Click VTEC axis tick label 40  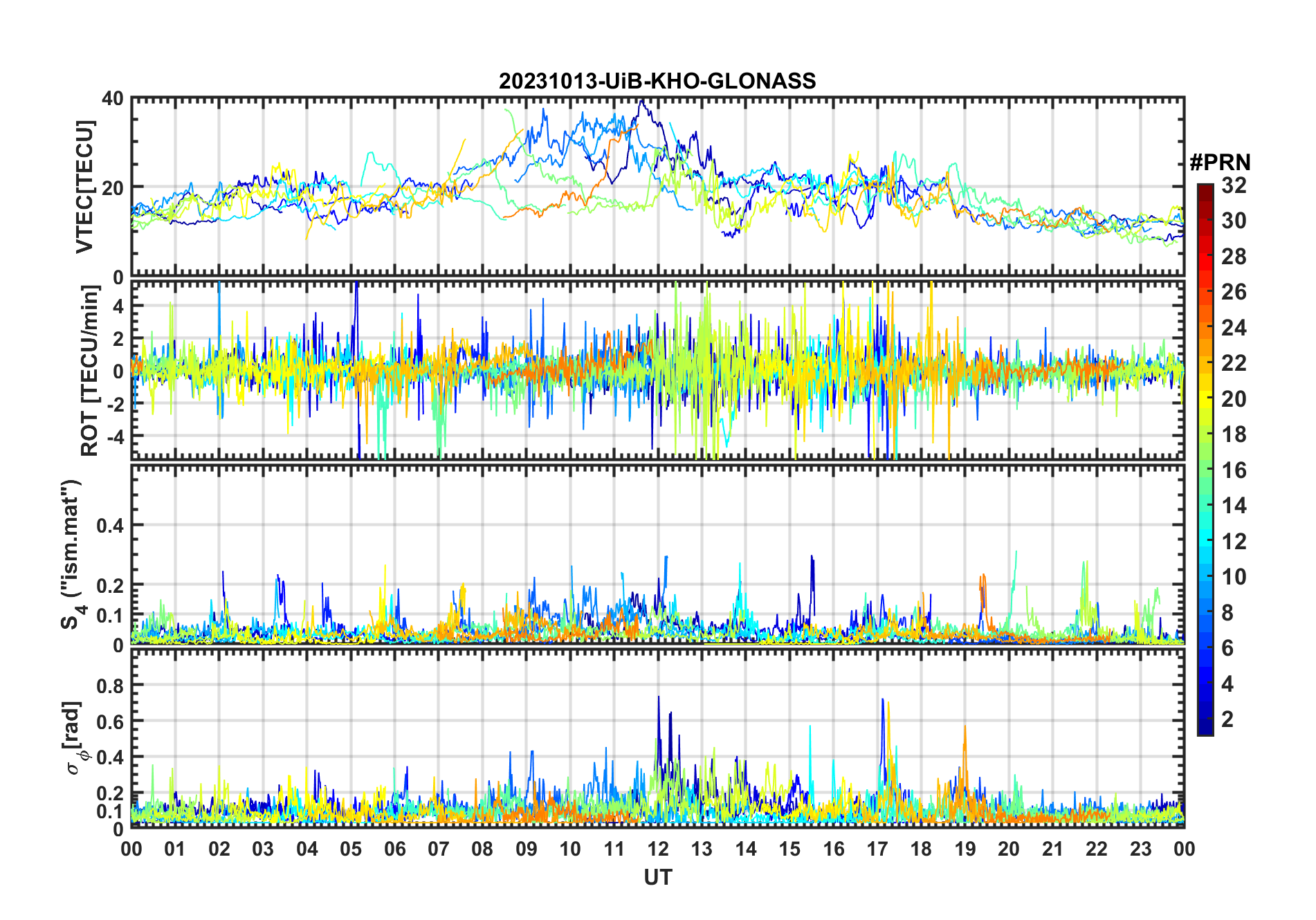113,99
